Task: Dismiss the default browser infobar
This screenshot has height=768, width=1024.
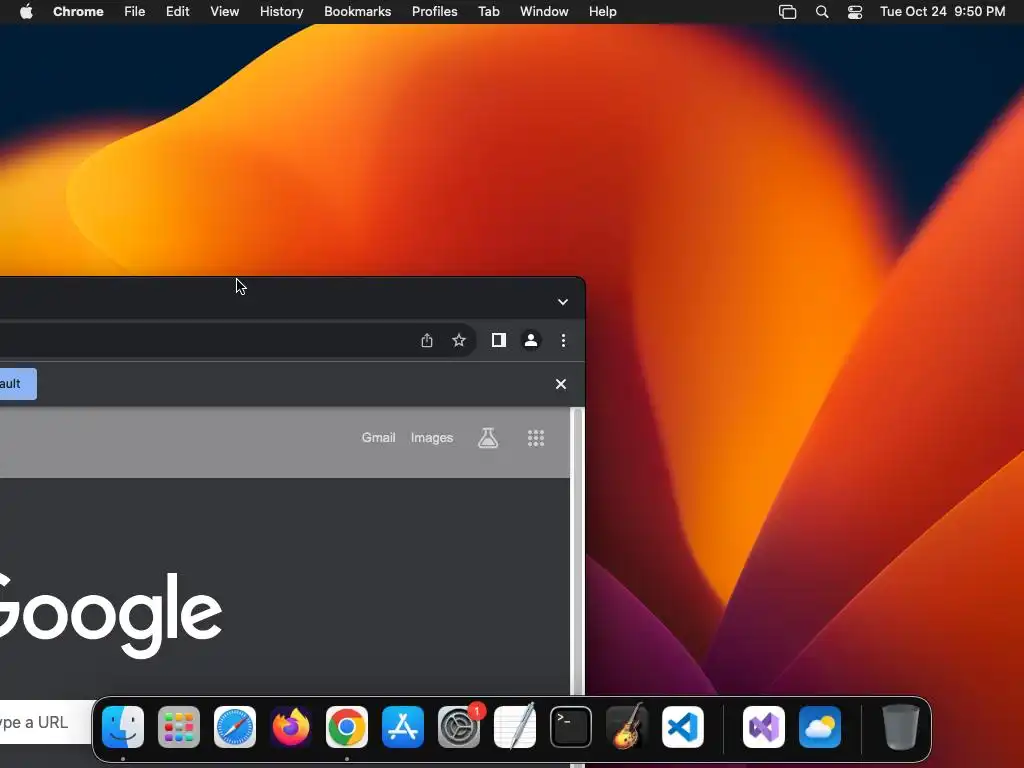Action: click(561, 384)
